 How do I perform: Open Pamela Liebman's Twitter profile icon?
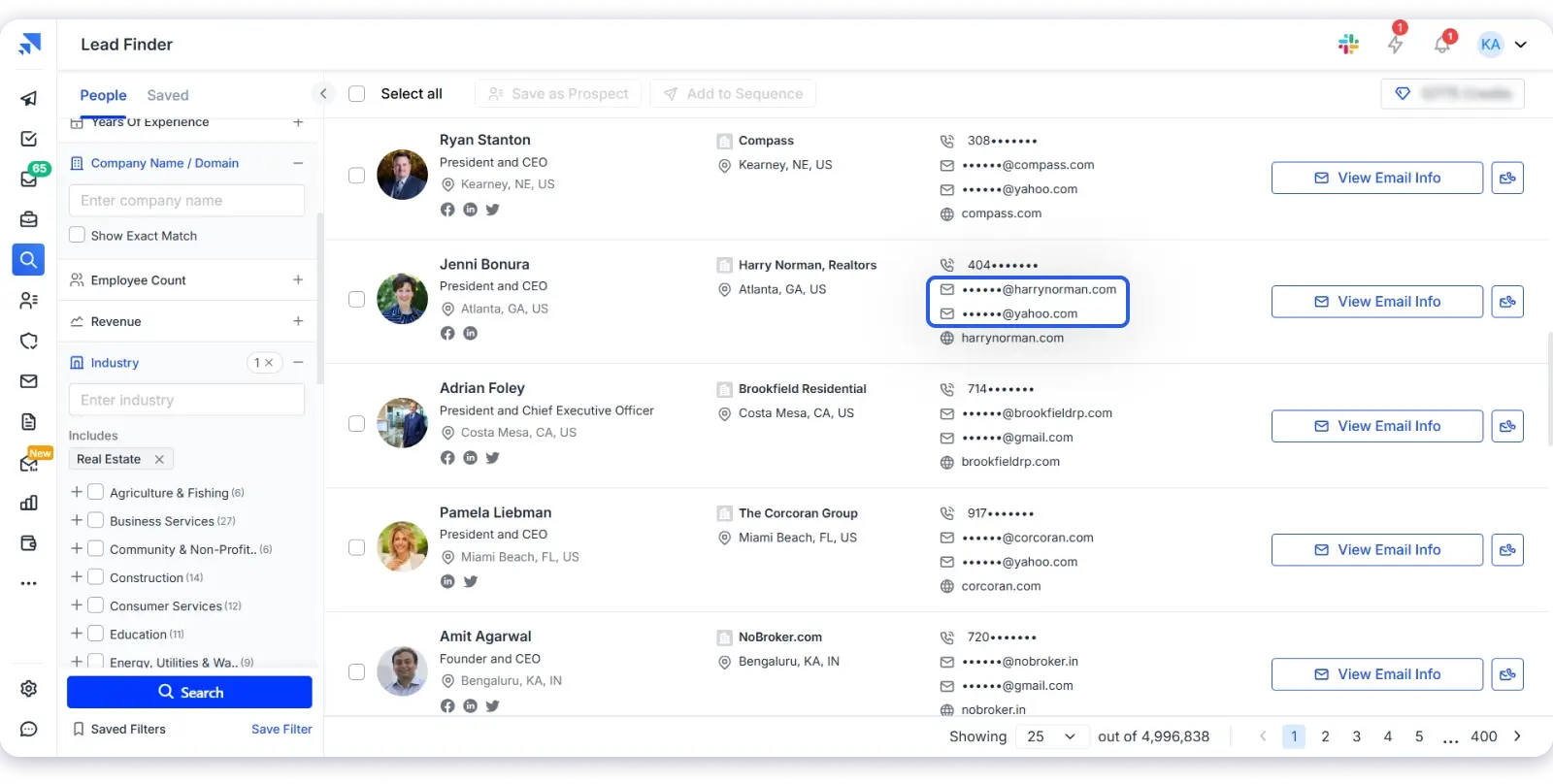tap(471, 581)
